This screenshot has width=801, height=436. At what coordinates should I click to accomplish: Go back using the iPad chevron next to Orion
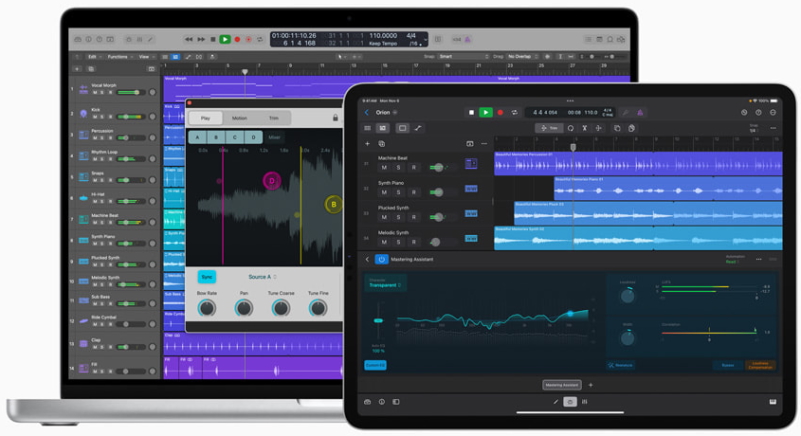(x=366, y=112)
